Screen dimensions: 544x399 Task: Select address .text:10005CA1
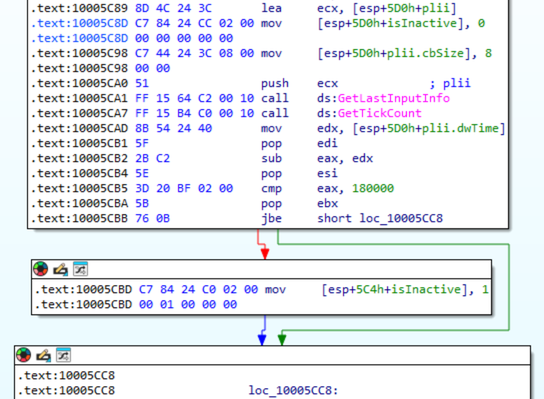(x=79, y=98)
